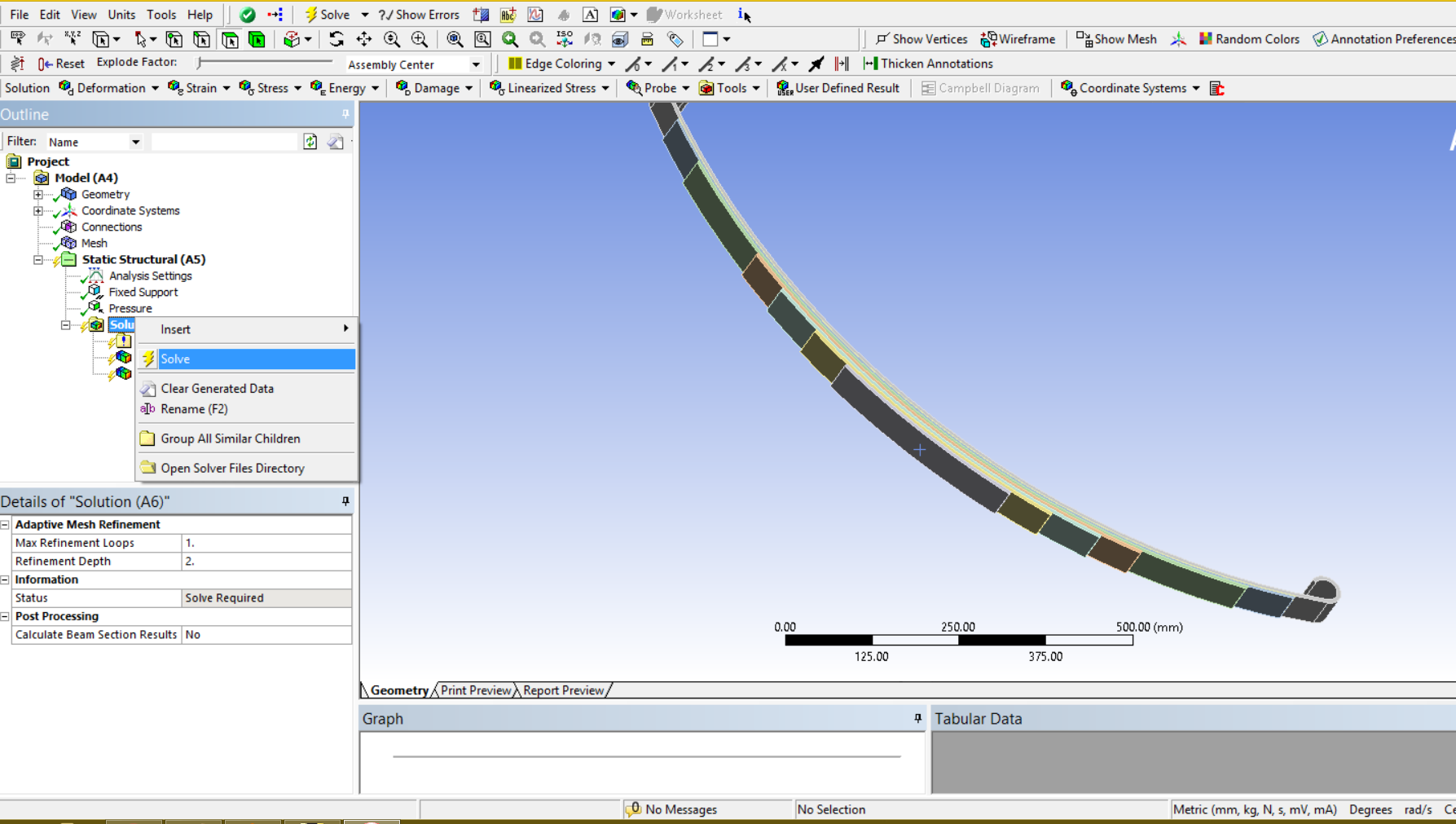Click the New Section Plane icon
The image size is (1456, 824).
[481, 15]
